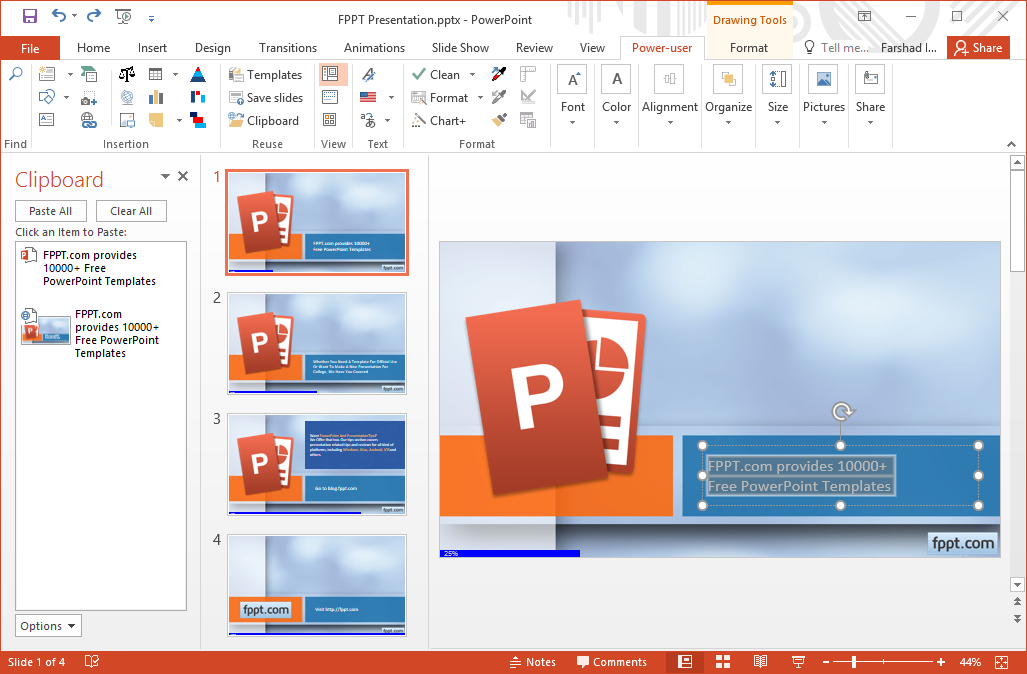Image resolution: width=1027 pixels, height=674 pixels.
Task: Click the balance scale icon in Insertion
Action: (127, 75)
